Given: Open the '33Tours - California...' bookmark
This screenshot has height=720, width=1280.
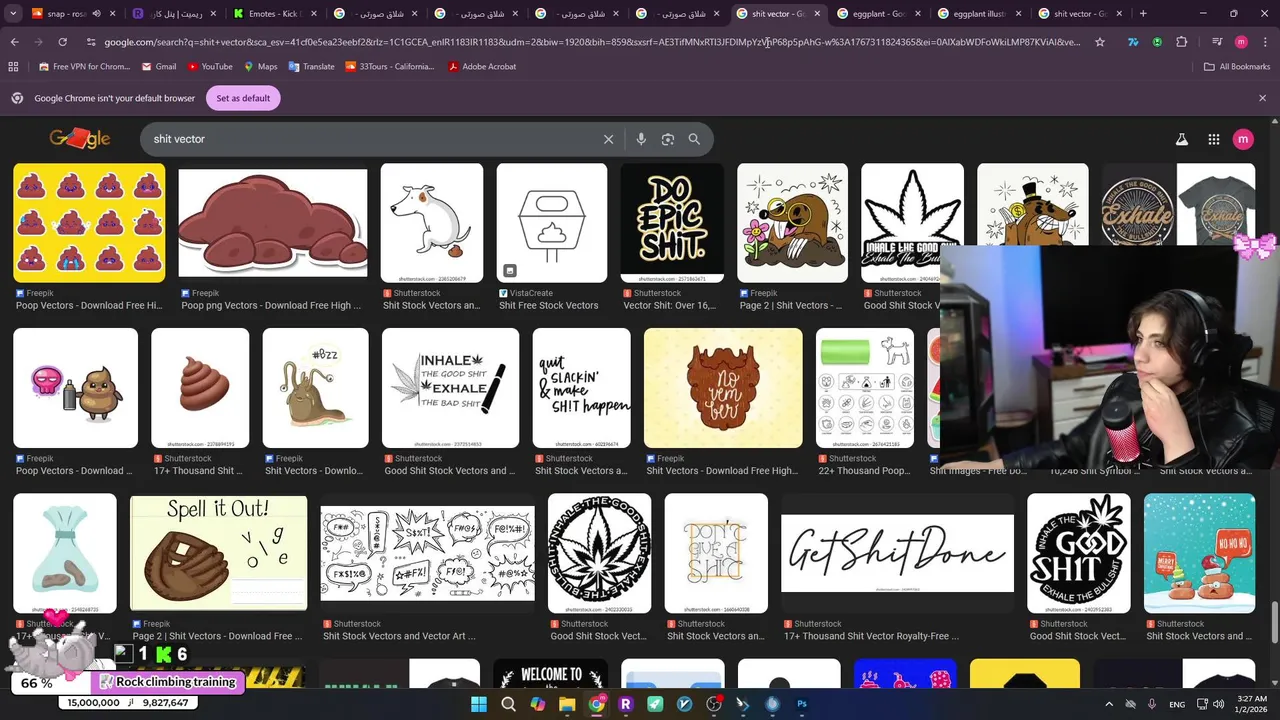Looking at the screenshot, I should 390,66.
